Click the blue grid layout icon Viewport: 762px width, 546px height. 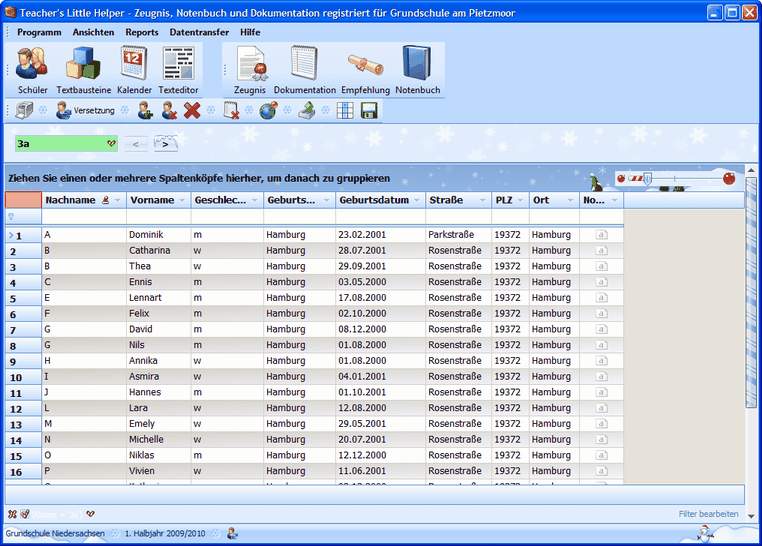point(345,111)
